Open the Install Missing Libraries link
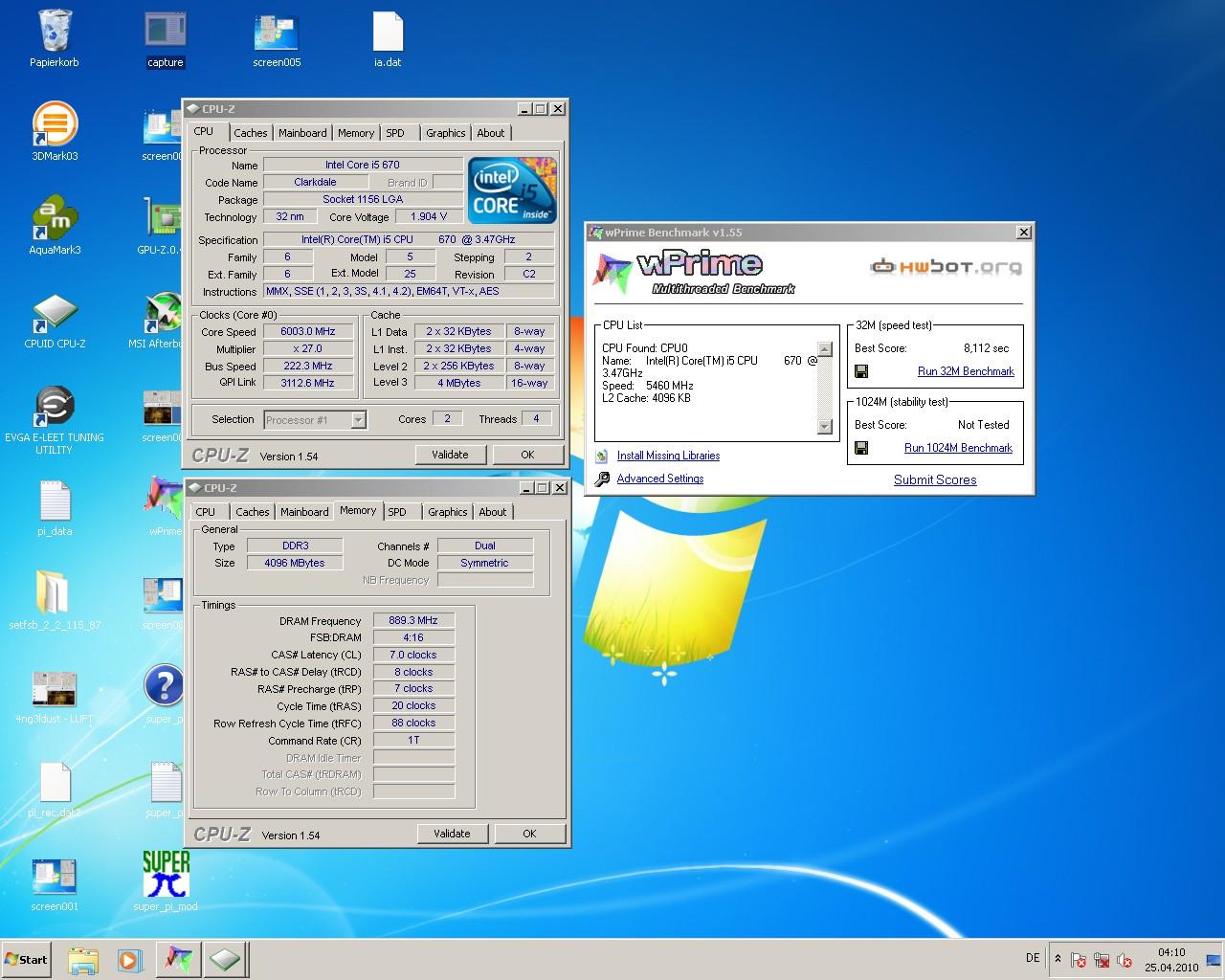Screen dimensions: 1225x980 (x=668, y=457)
